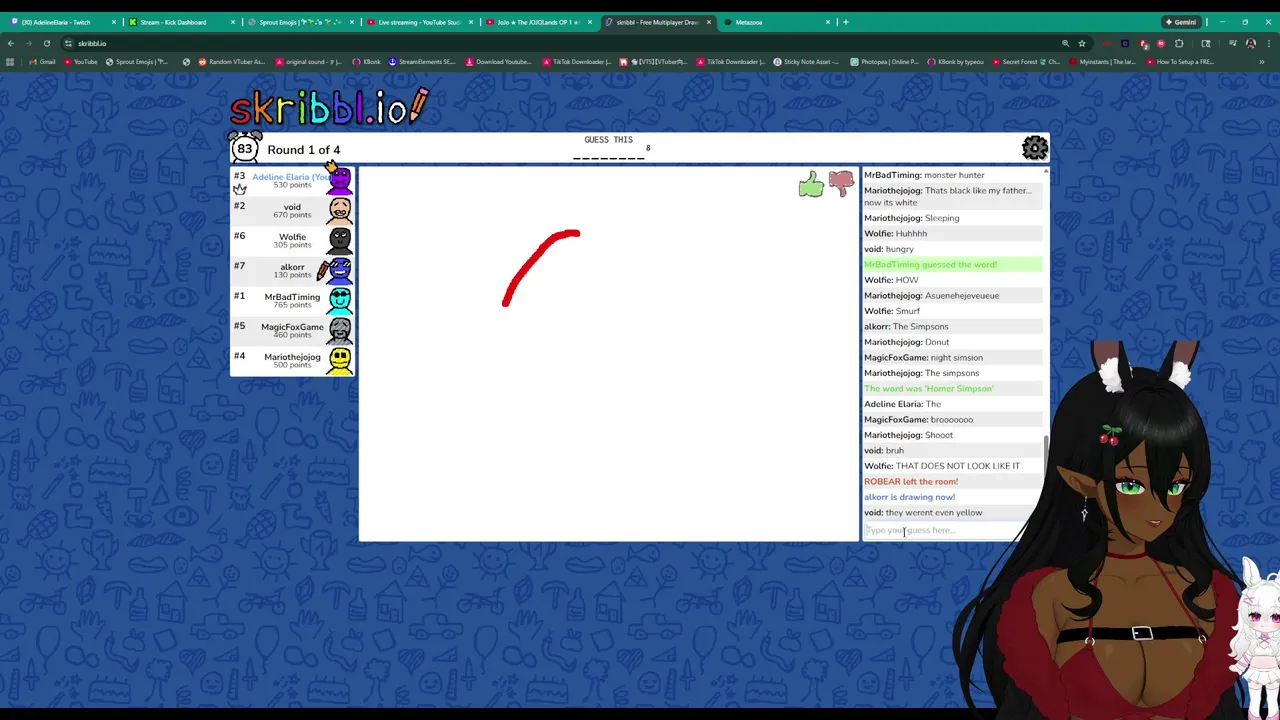
Task: Give the drawing a thumbs up
Action: [x=811, y=184]
